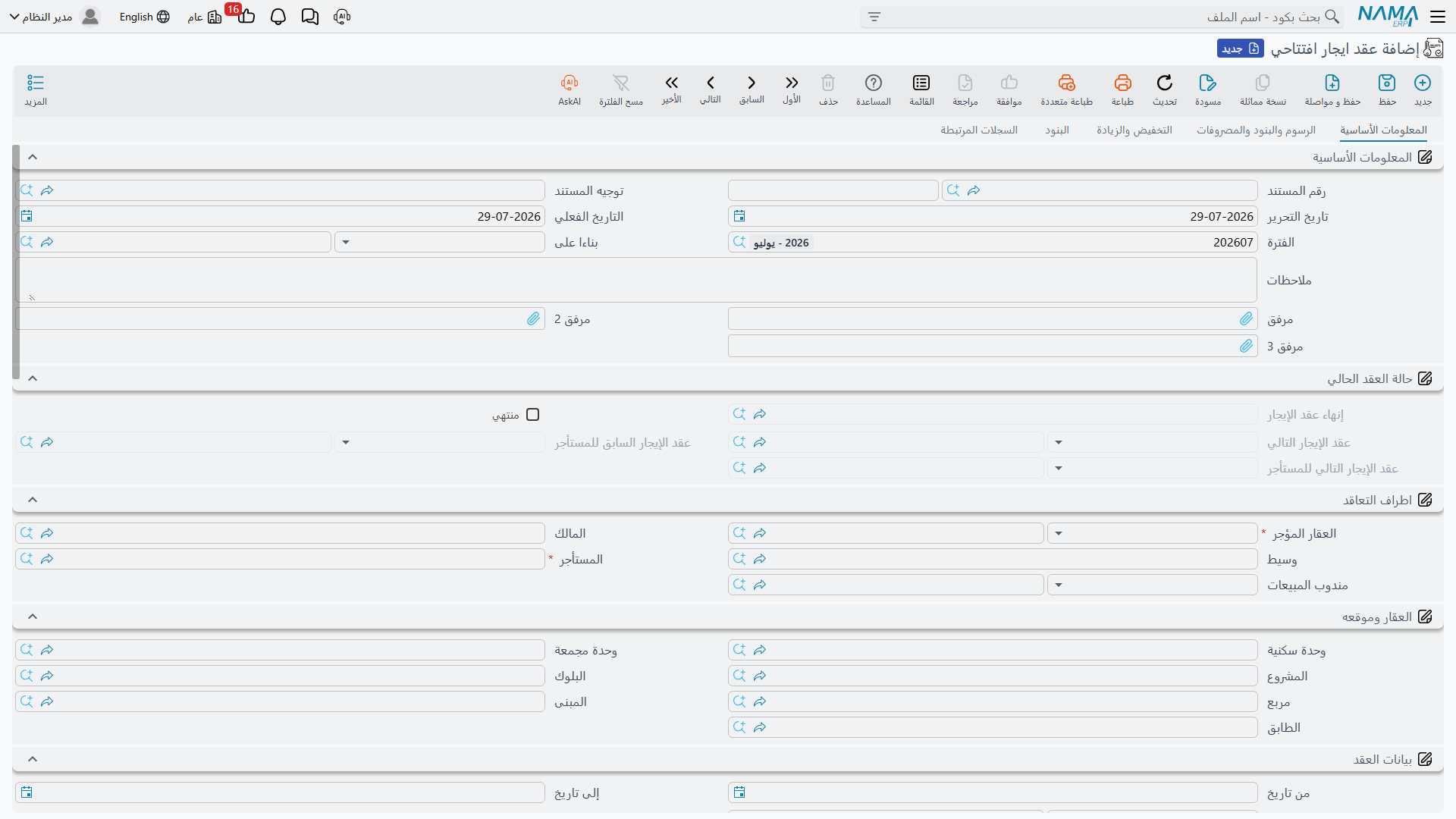Collapse the حالة العقد الحالي section
1456x819 pixels.
33,378
